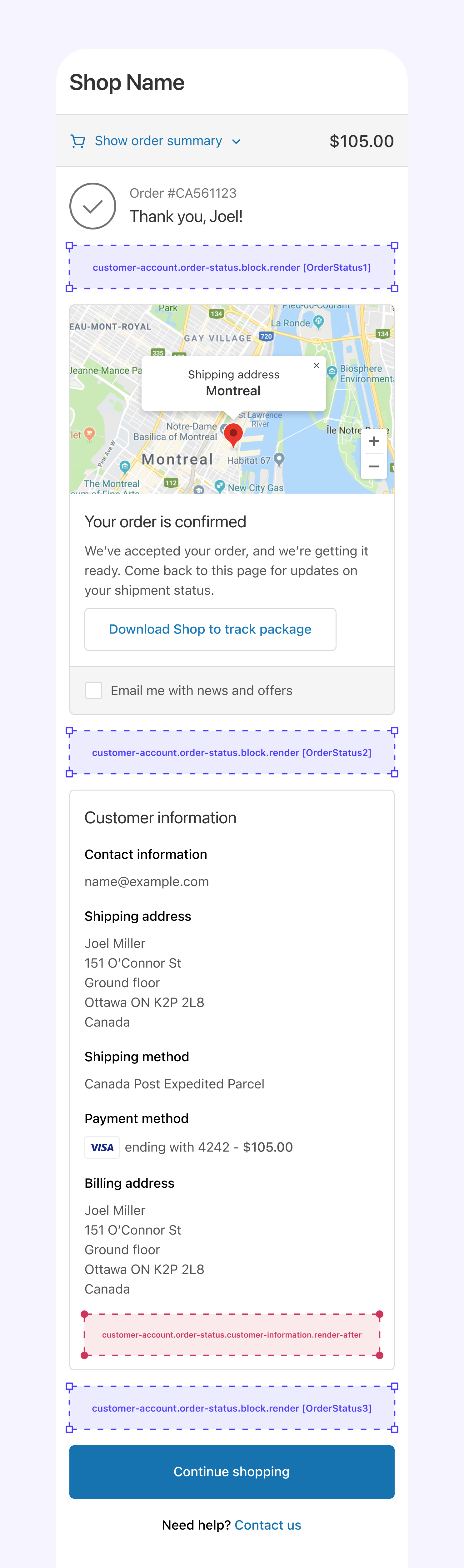
Task: Select the OrderStatus2 block placeholder
Action: (232, 752)
